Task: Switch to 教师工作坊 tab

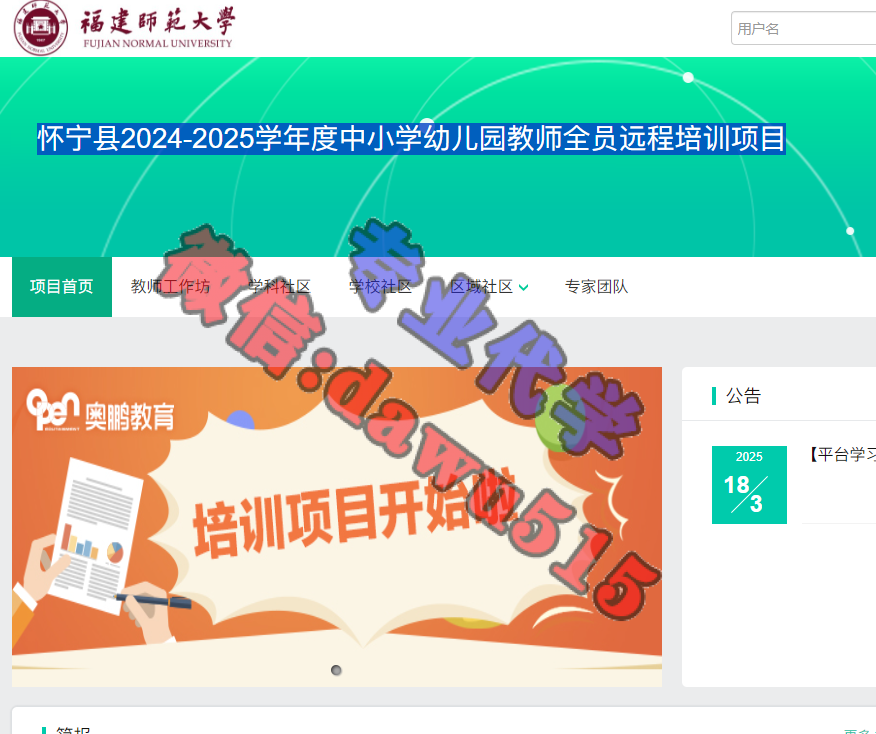Action: click(x=170, y=287)
